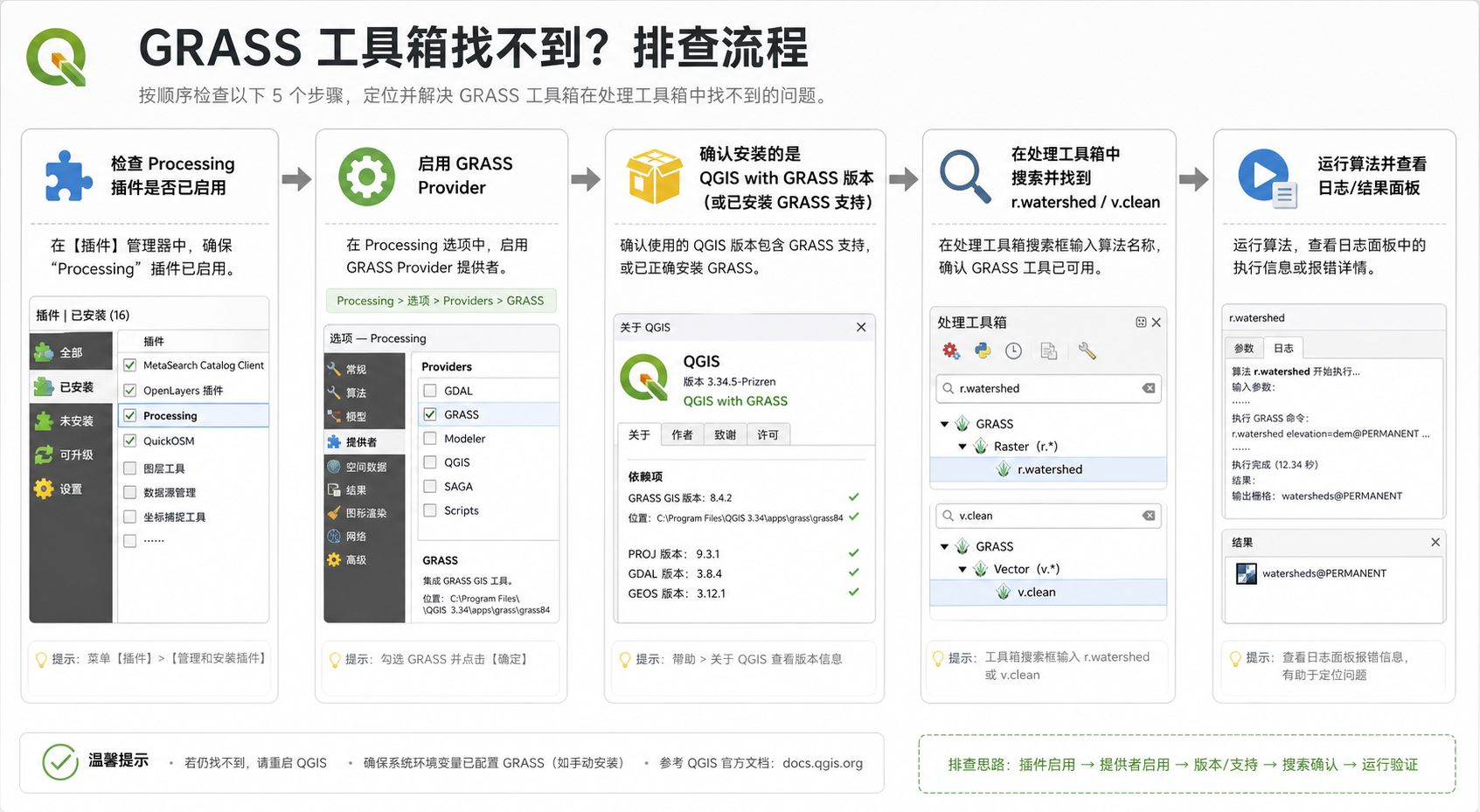This screenshot has height=812, width=1480.
Task: Clear the v.clean search text
Action: pyautogui.click(x=1149, y=516)
